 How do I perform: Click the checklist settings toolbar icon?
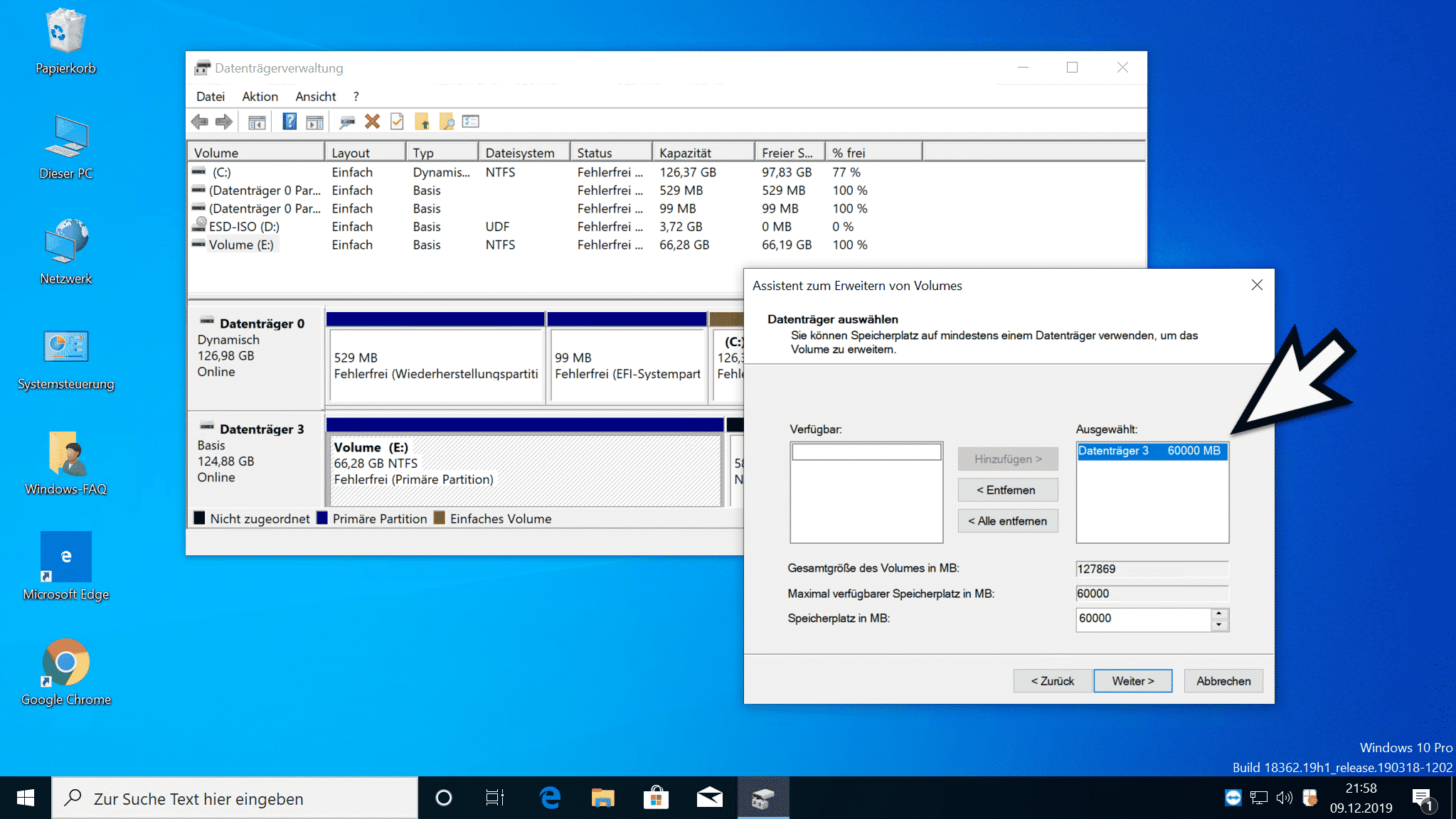click(x=471, y=122)
